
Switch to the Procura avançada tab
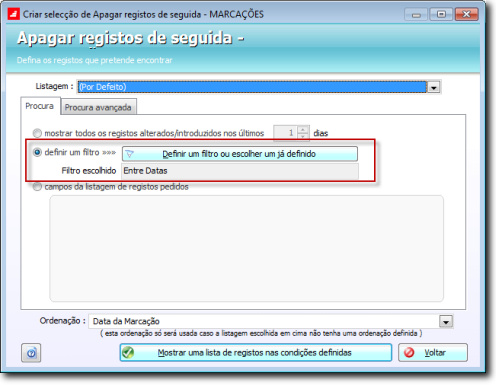click(x=98, y=107)
